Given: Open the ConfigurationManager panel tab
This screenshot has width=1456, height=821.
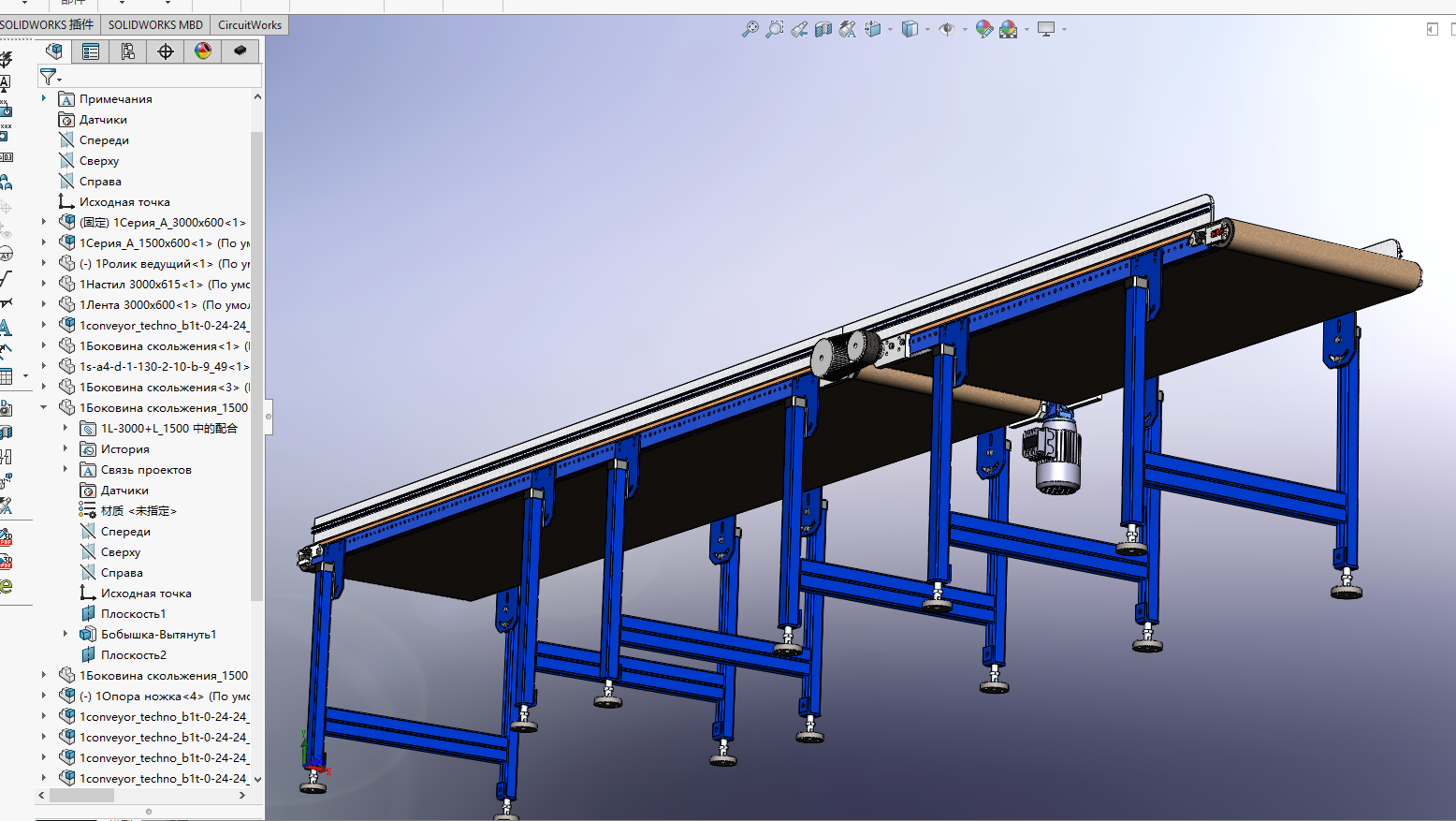Looking at the screenshot, I should coord(128,51).
